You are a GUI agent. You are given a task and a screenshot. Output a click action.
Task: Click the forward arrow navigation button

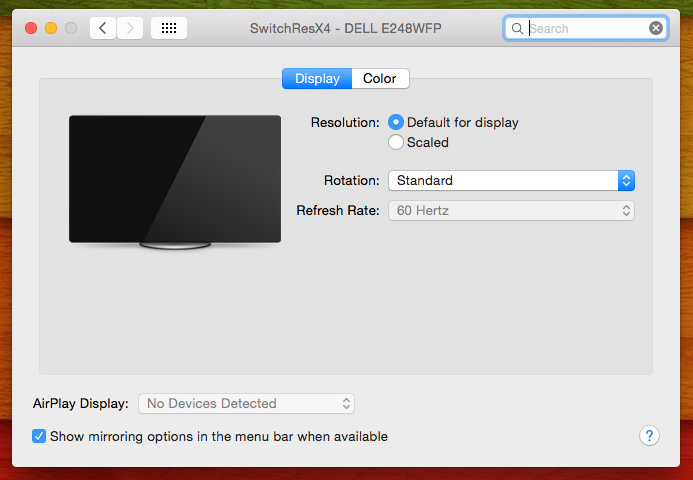130,29
